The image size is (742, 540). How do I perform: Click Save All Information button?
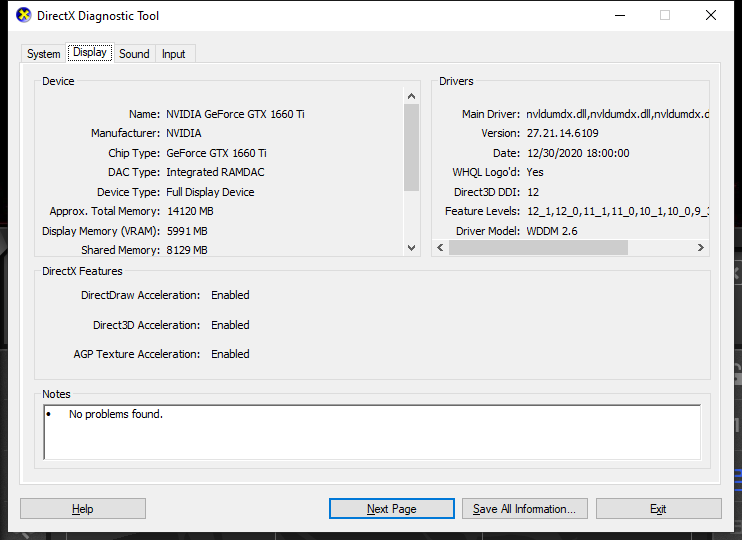(x=525, y=509)
